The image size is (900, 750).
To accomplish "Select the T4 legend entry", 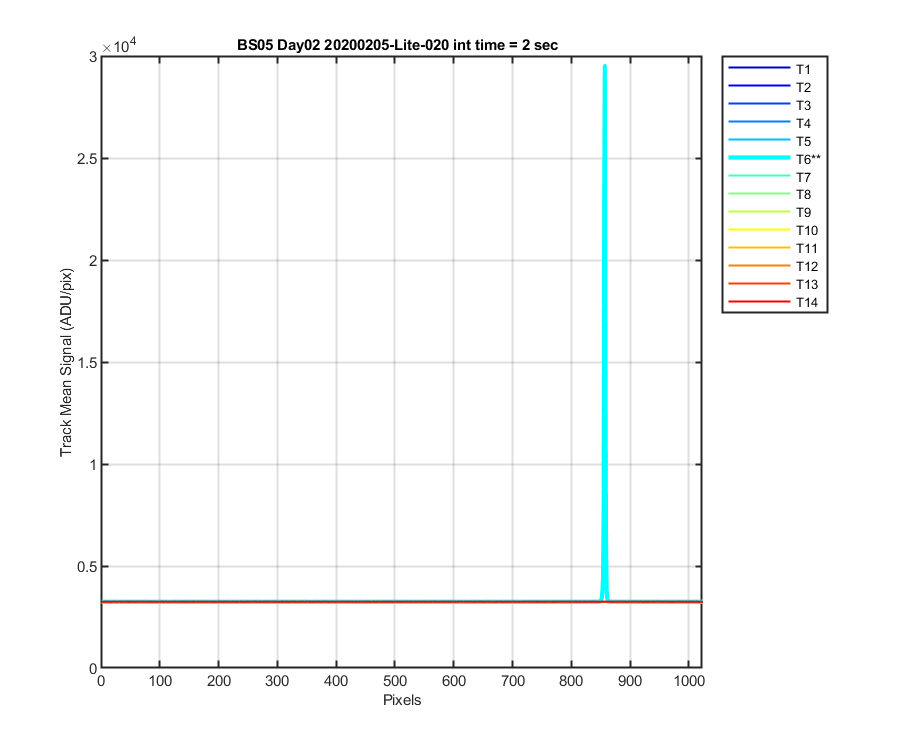I will pos(769,123).
